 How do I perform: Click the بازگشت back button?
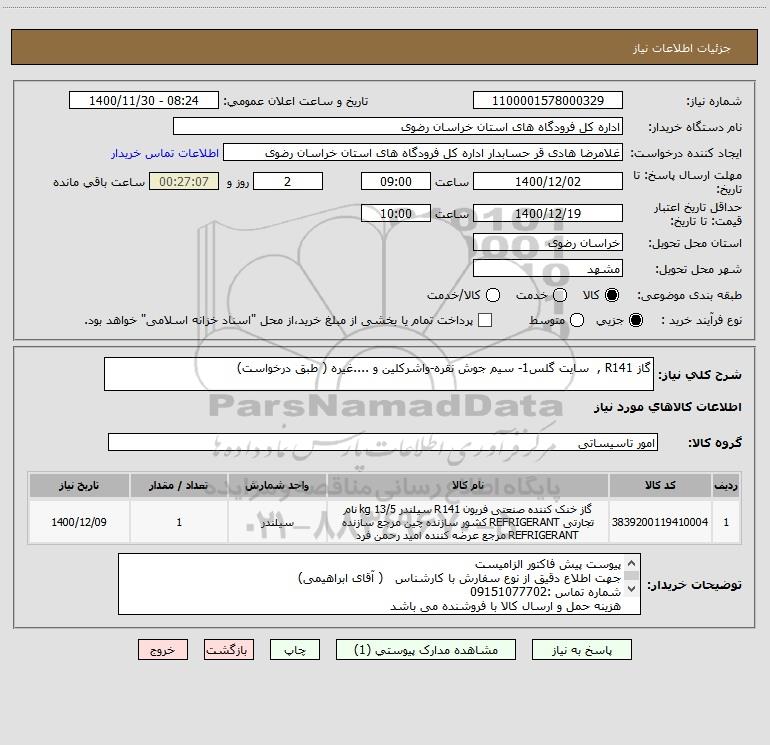tap(229, 650)
